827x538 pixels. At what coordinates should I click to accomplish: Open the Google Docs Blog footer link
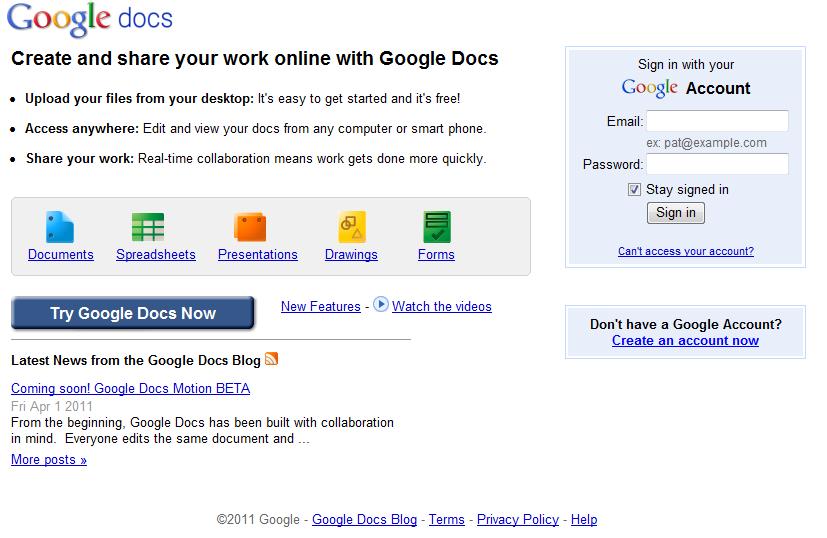pos(364,520)
